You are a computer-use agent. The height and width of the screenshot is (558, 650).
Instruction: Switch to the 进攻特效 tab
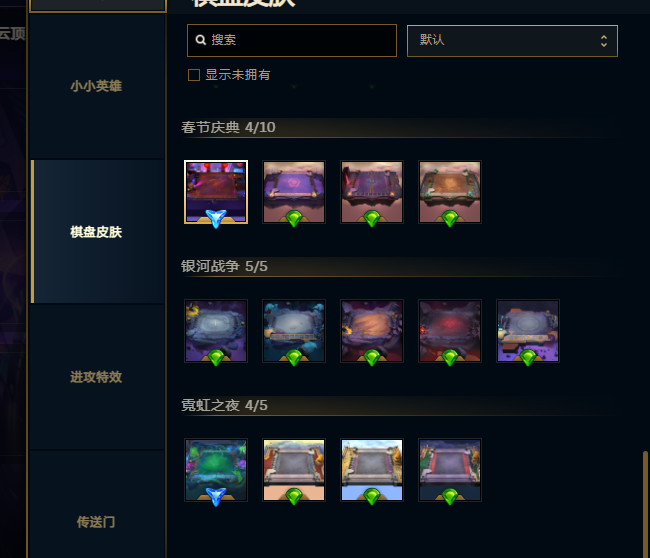[97, 377]
